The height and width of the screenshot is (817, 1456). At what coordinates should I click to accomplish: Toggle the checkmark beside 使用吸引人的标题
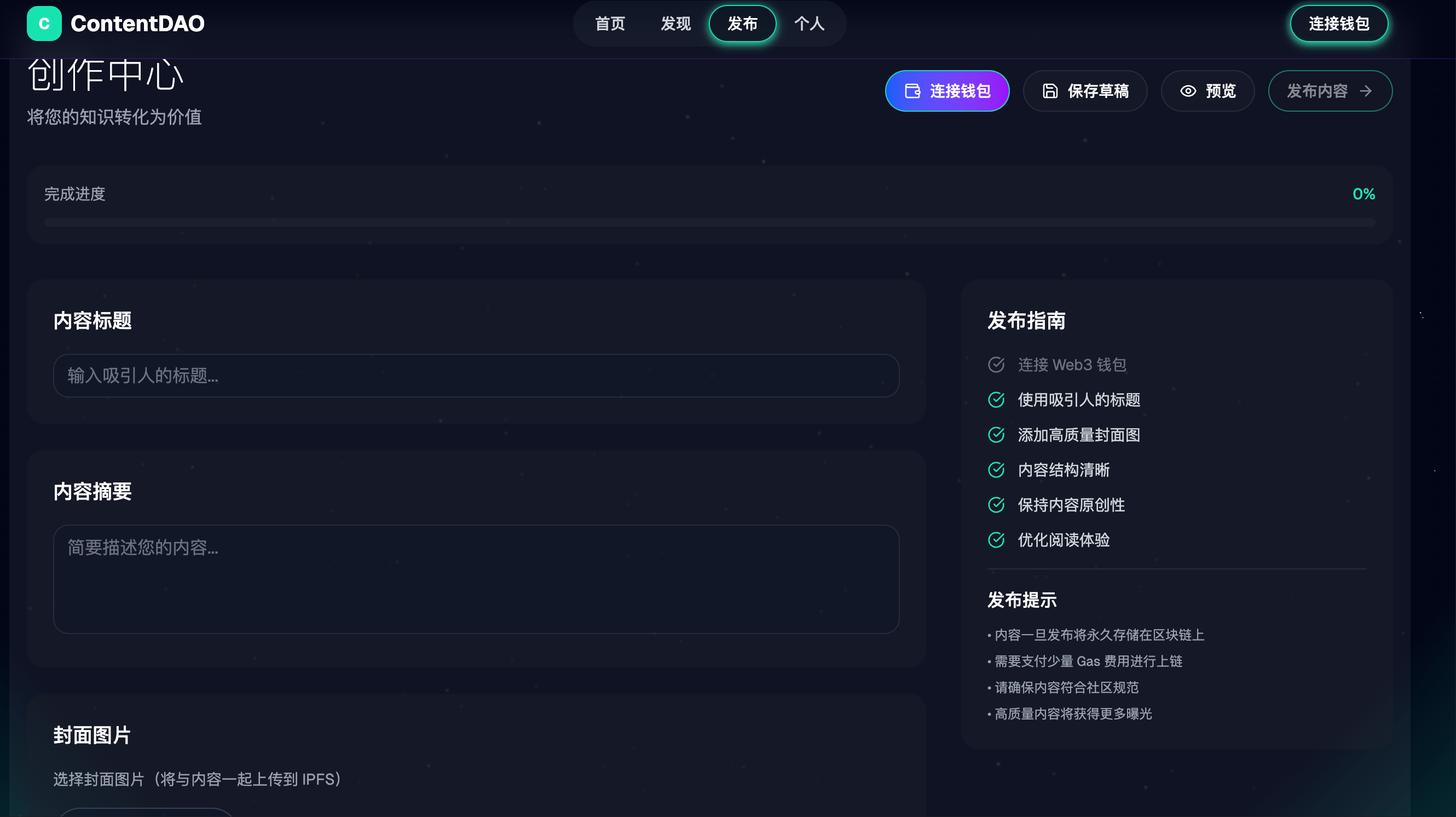tap(996, 400)
